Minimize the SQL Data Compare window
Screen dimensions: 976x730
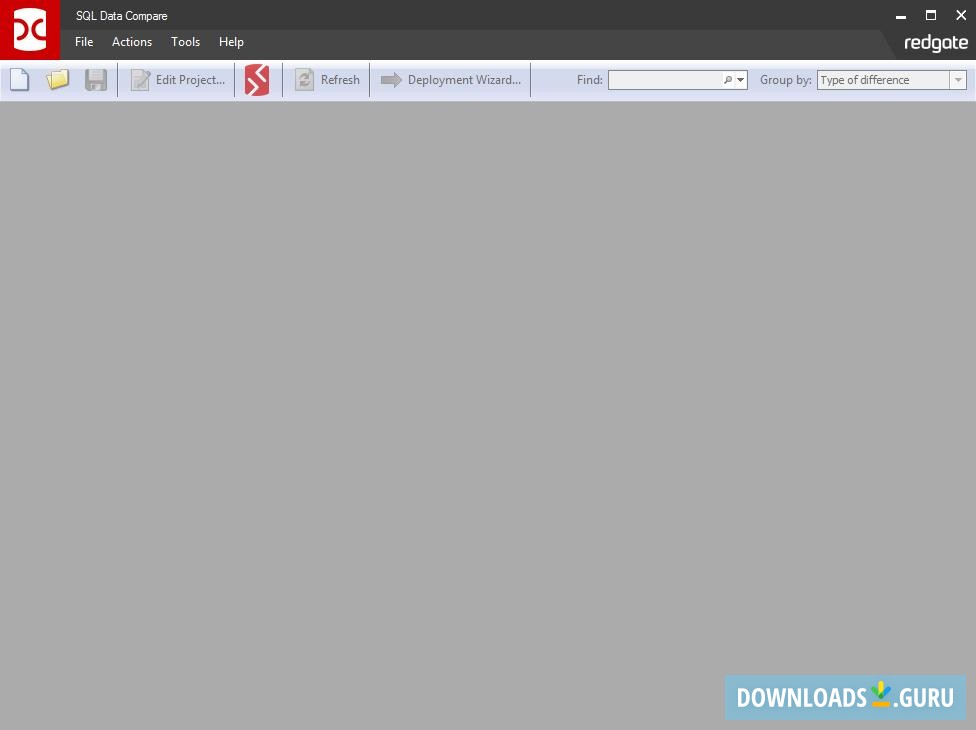tap(901, 16)
